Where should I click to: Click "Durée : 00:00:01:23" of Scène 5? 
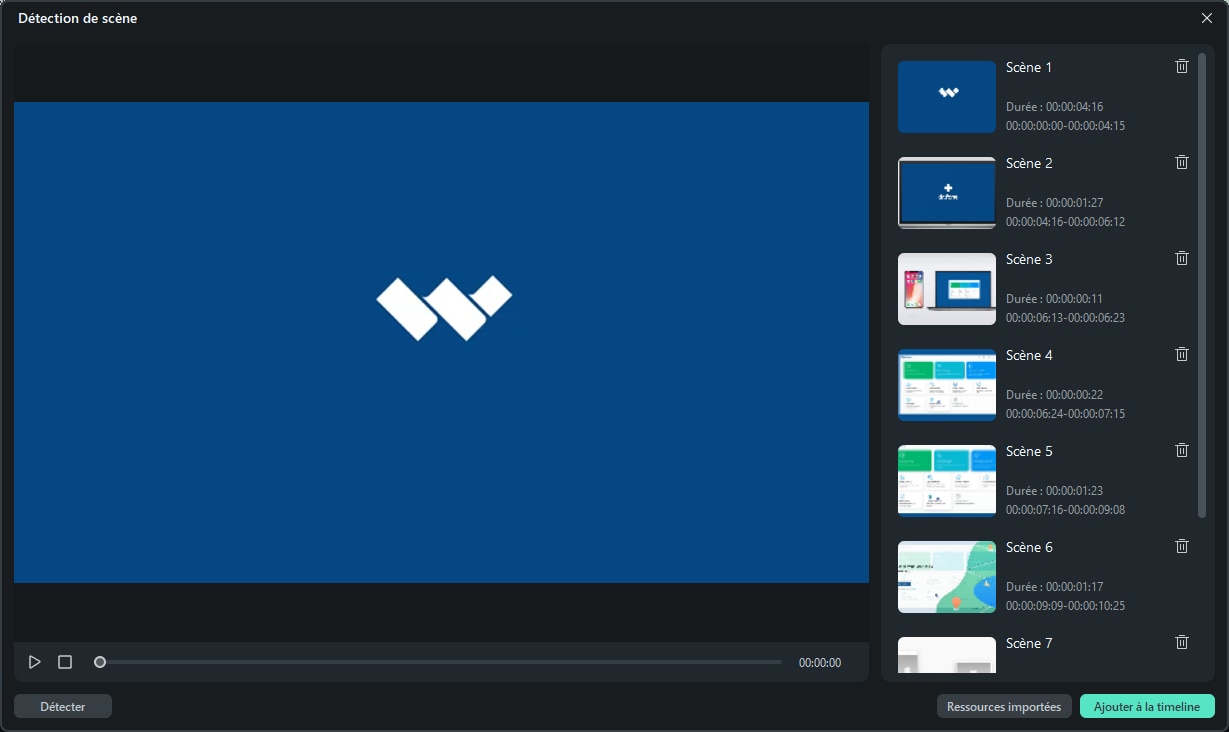tap(1054, 490)
